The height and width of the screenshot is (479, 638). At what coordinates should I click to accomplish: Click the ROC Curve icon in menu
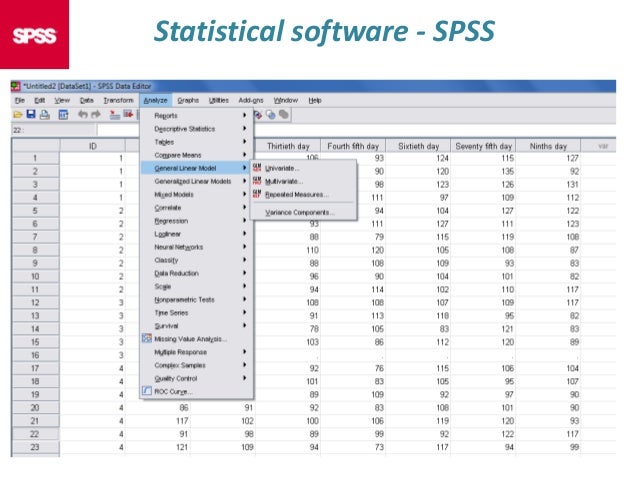[147, 391]
